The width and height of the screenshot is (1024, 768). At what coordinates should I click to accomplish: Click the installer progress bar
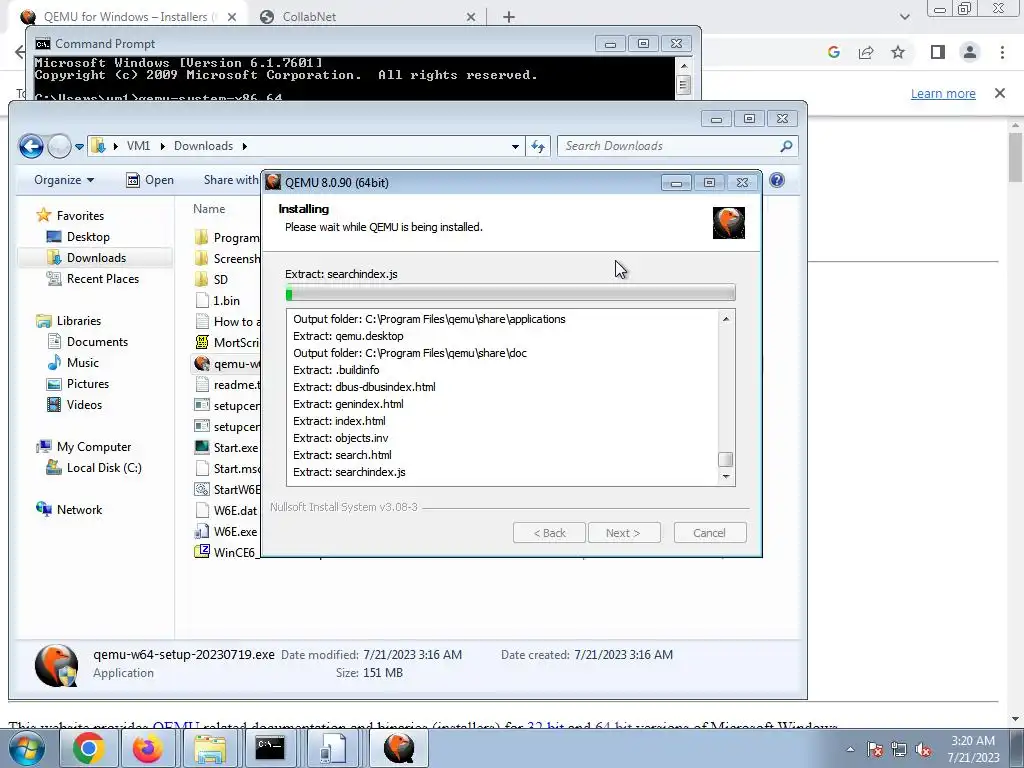pos(510,293)
